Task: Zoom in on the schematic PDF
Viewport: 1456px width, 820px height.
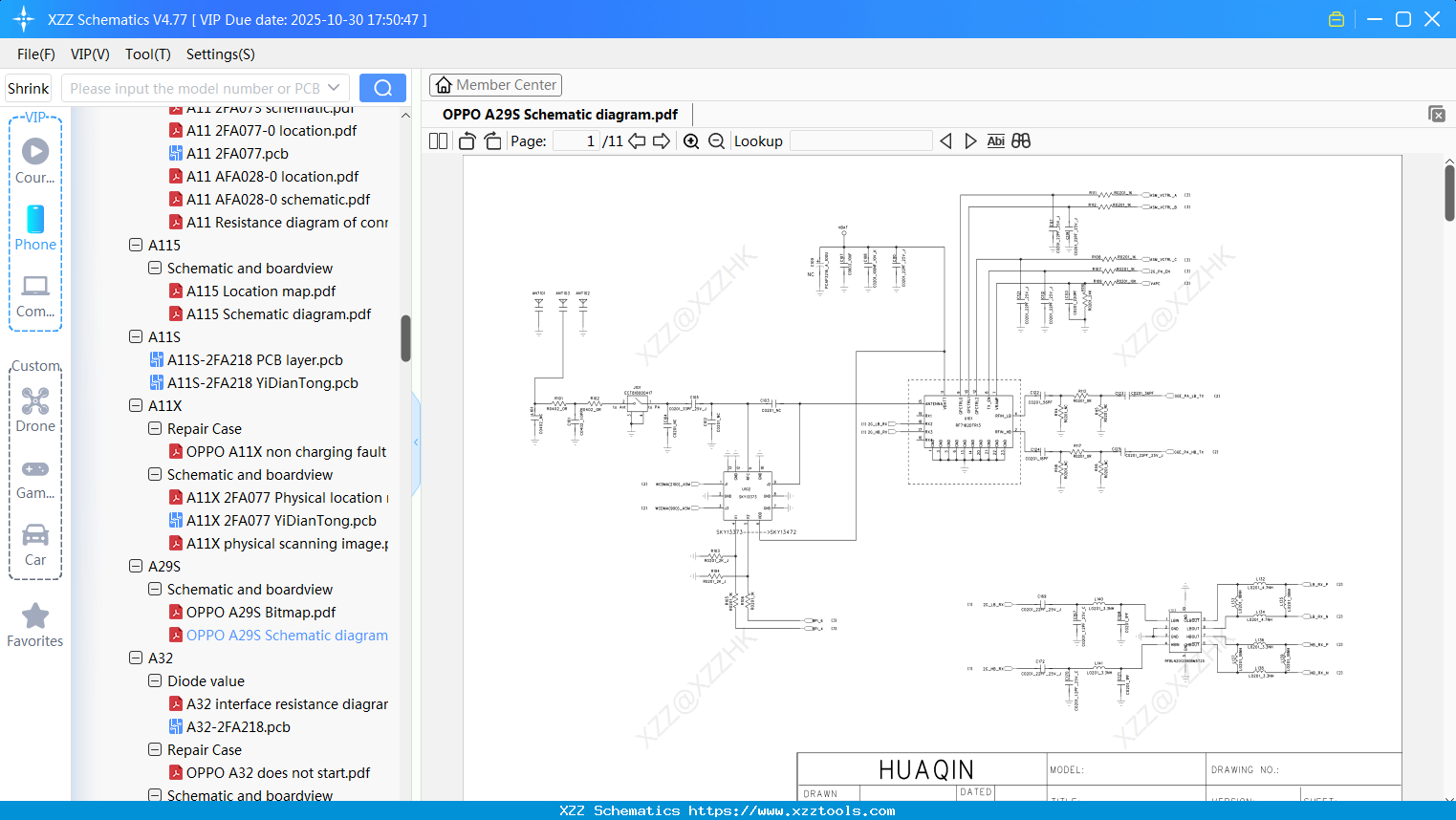Action: tap(690, 140)
